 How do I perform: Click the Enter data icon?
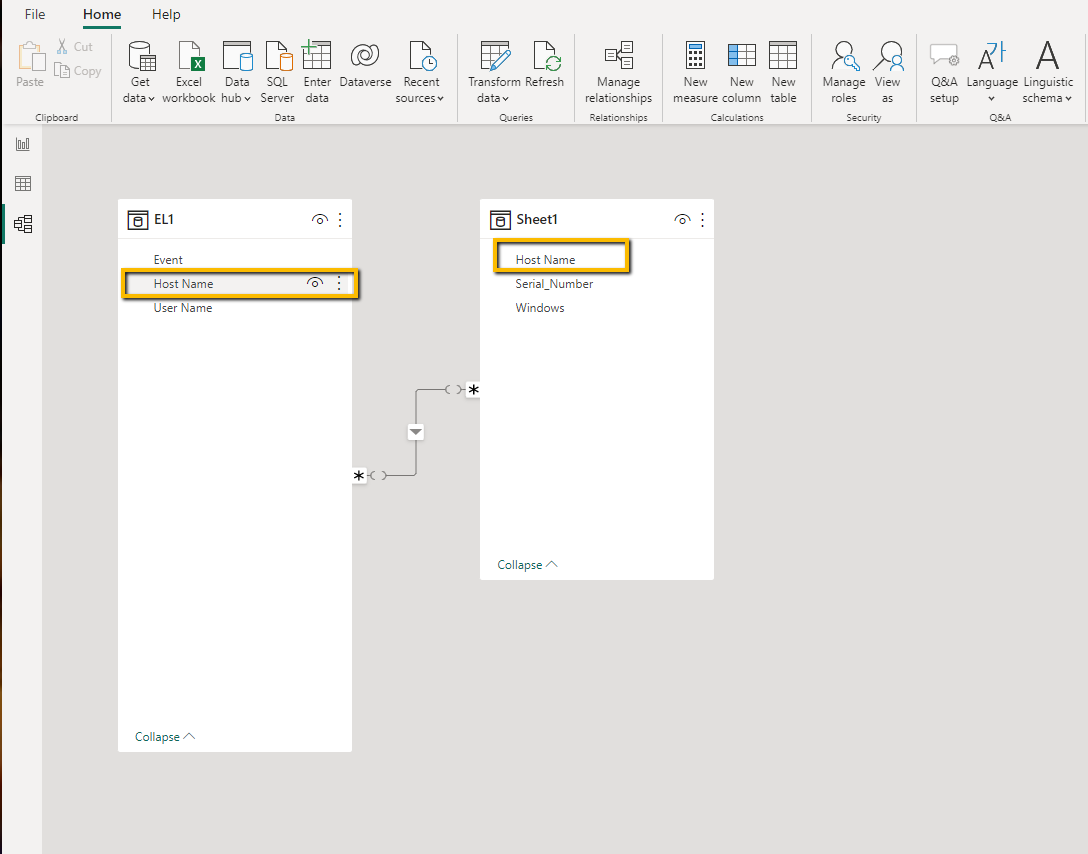click(316, 55)
